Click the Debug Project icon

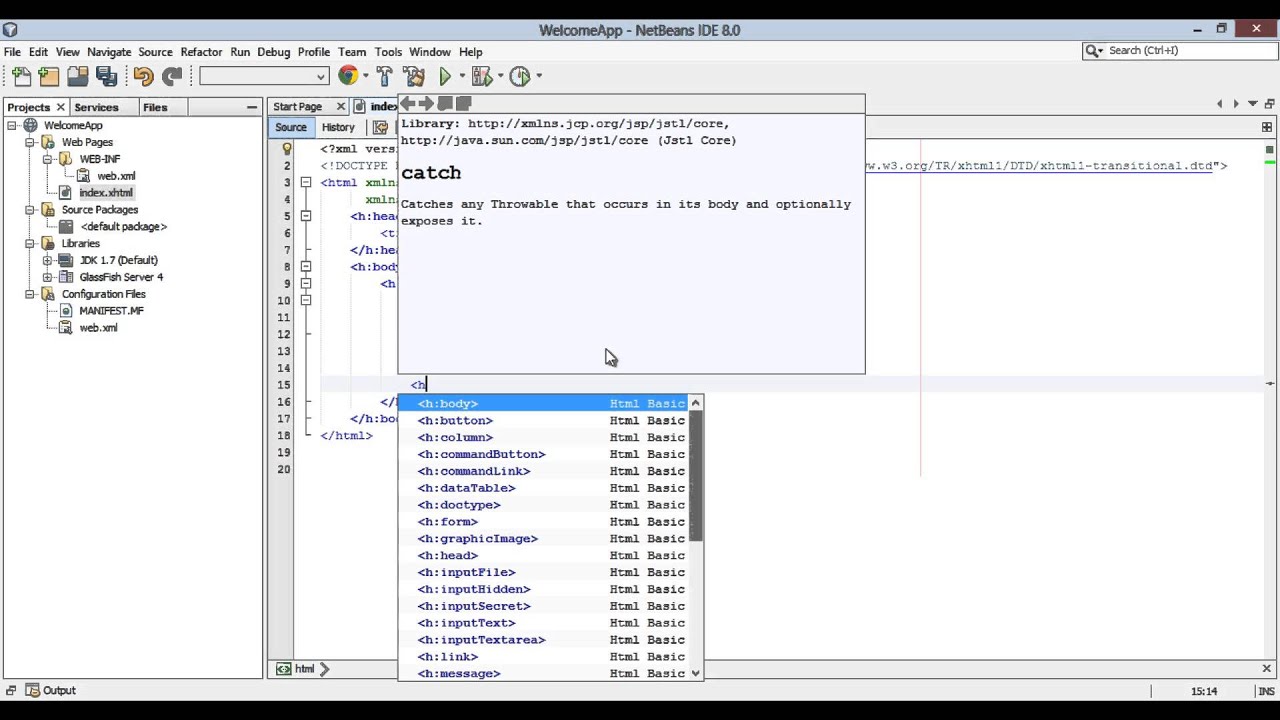482,76
